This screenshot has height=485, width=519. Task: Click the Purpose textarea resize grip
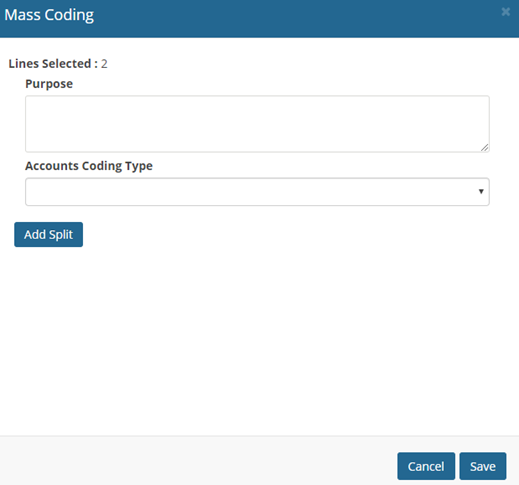485,148
